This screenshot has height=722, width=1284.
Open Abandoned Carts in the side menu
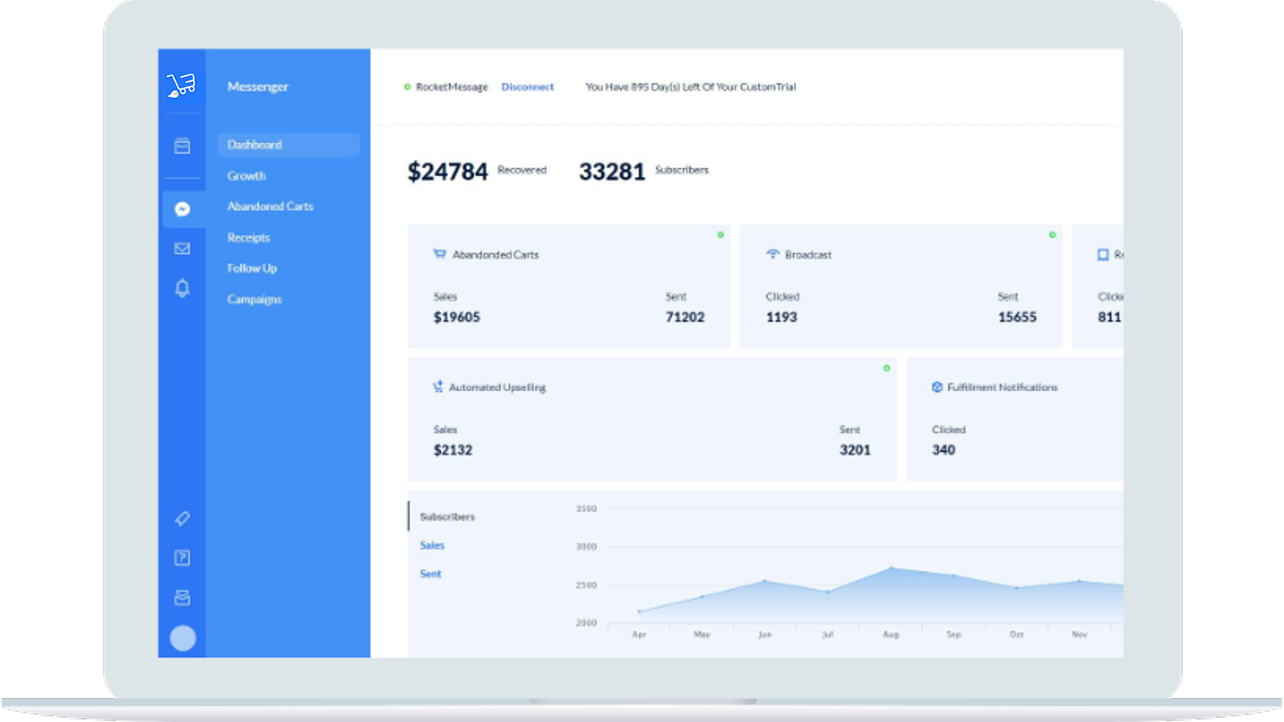coord(270,207)
